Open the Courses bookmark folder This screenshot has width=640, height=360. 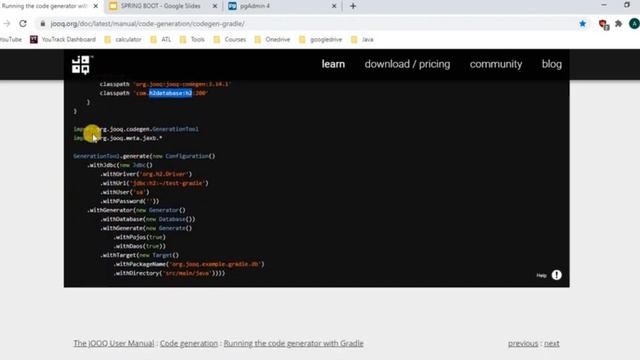pos(230,40)
